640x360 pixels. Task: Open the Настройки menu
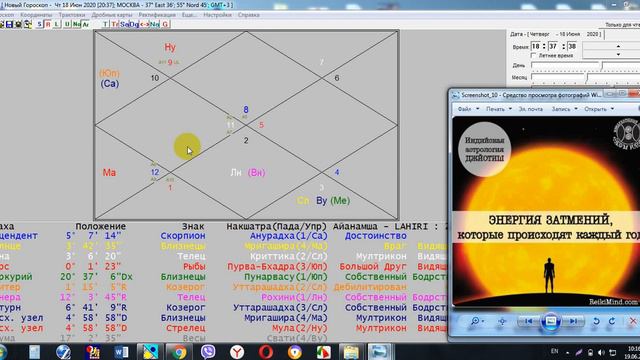(217, 15)
